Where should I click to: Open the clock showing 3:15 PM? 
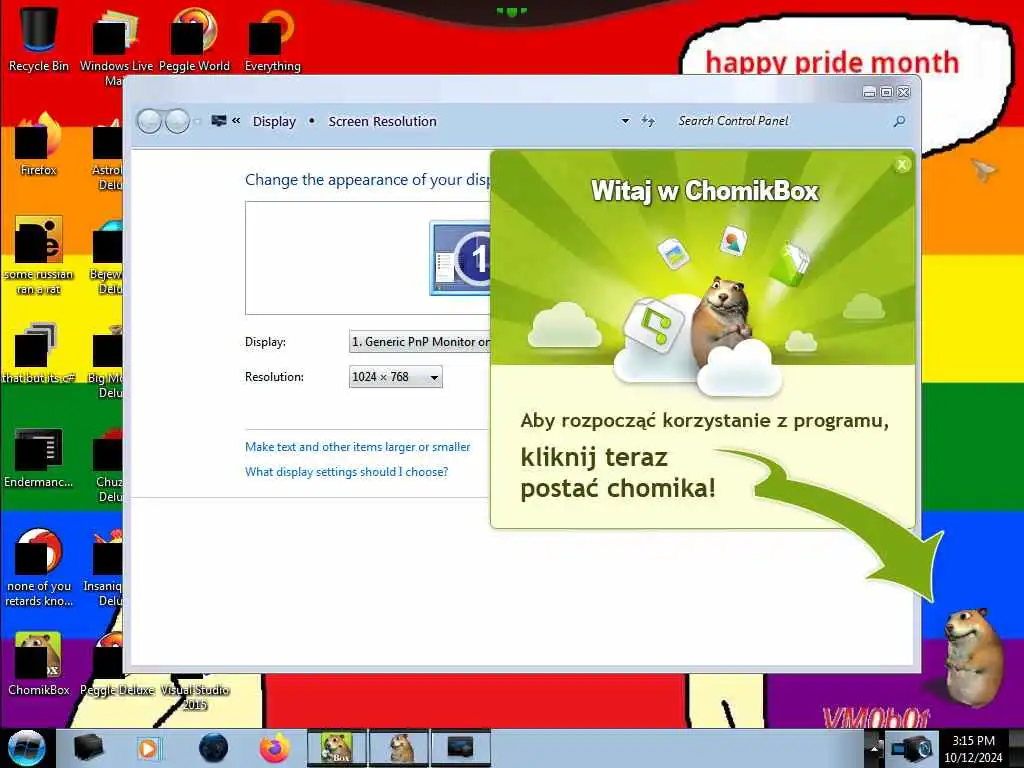coord(973,749)
